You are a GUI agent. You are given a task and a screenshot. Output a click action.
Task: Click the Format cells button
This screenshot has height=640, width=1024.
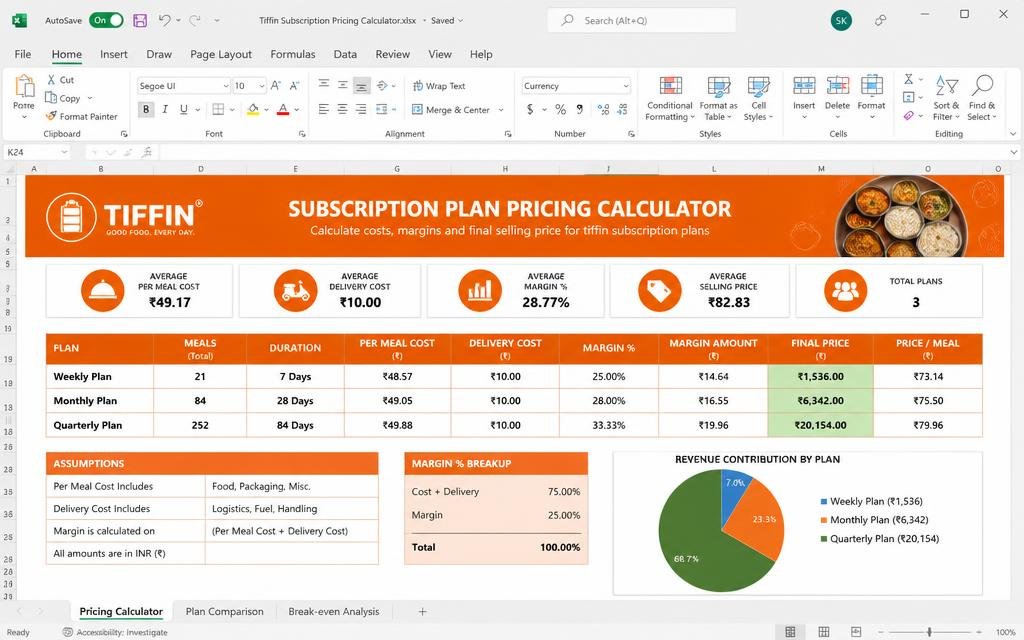(871, 97)
